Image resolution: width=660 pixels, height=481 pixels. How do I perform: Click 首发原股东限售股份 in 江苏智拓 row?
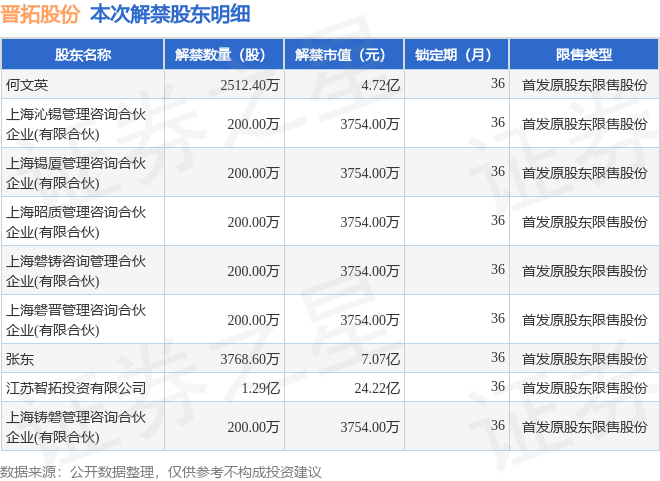click(585, 388)
